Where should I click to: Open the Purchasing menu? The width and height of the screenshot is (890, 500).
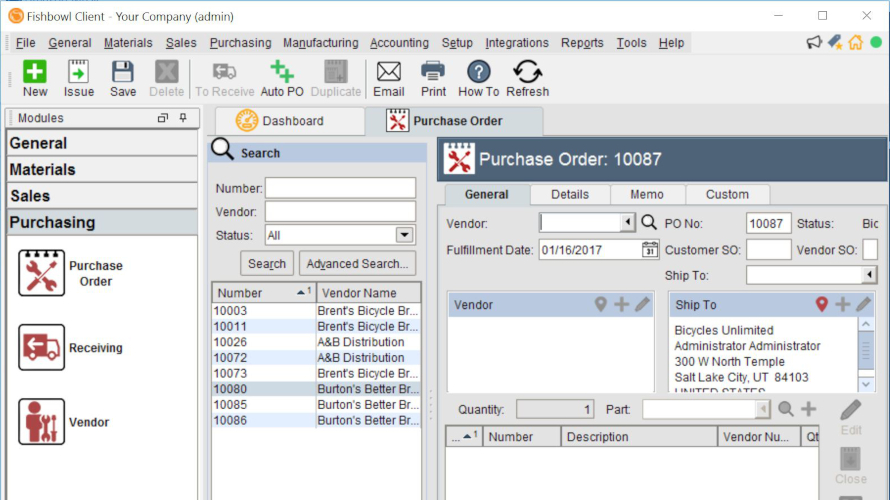tap(240, 43)
